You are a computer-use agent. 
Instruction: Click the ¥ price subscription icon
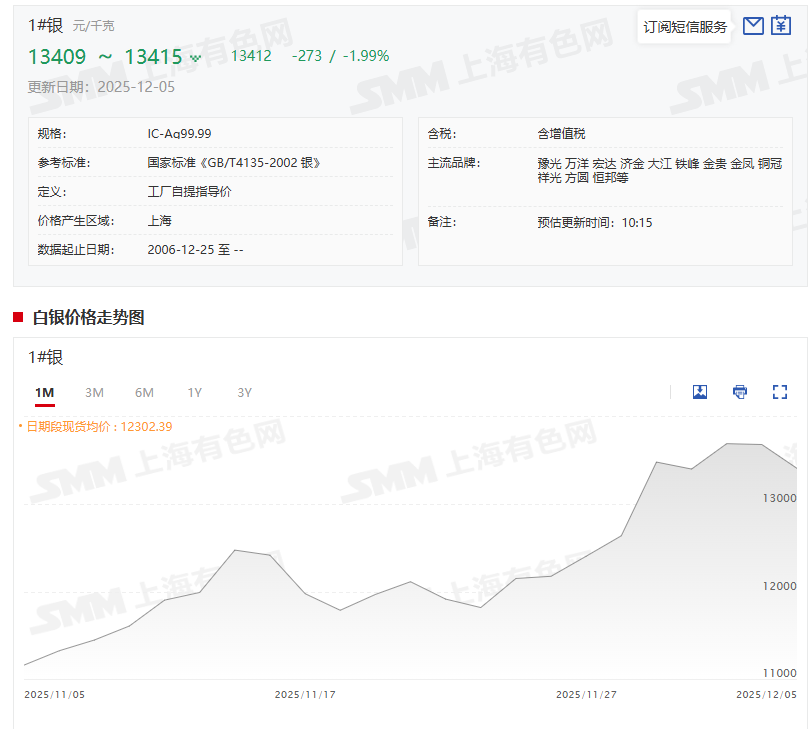(782, 27)
